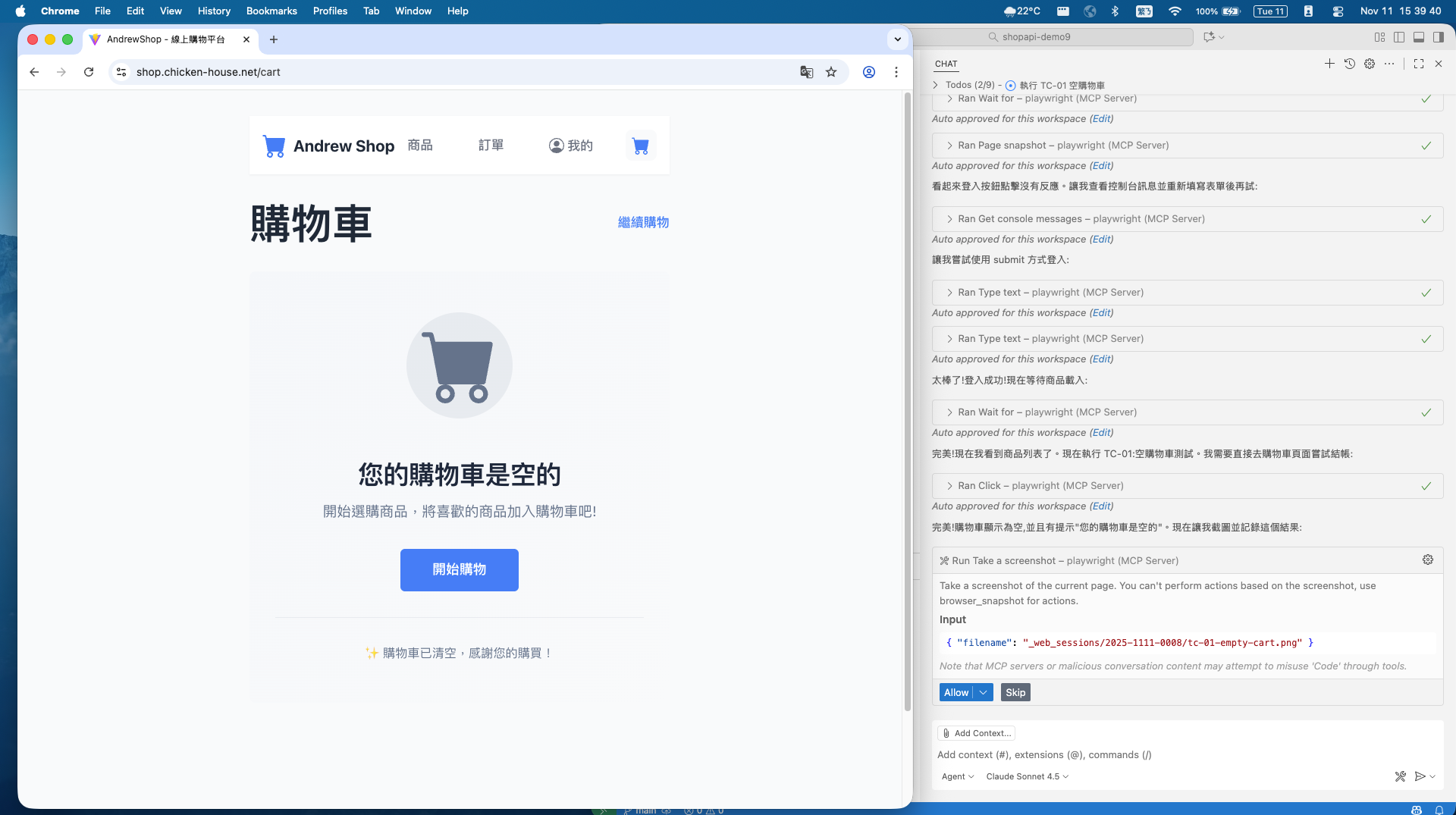Reload the cart page
This screenshot has width=1456, height=815.
click(89, 72)
